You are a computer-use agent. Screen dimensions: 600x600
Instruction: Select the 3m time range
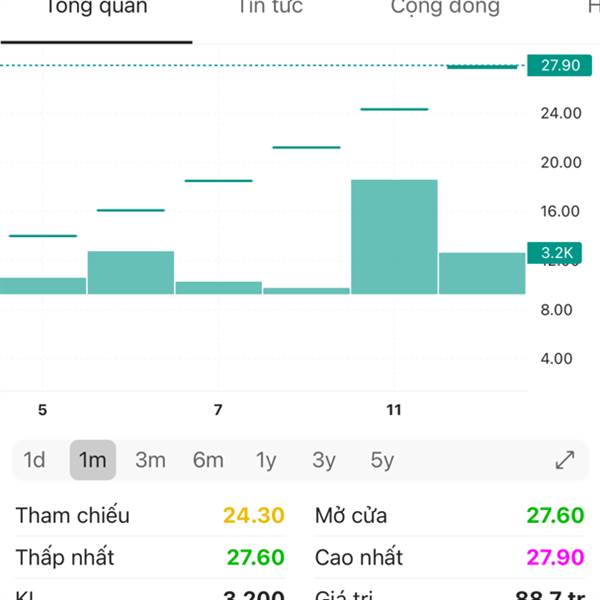pos(150,460)
